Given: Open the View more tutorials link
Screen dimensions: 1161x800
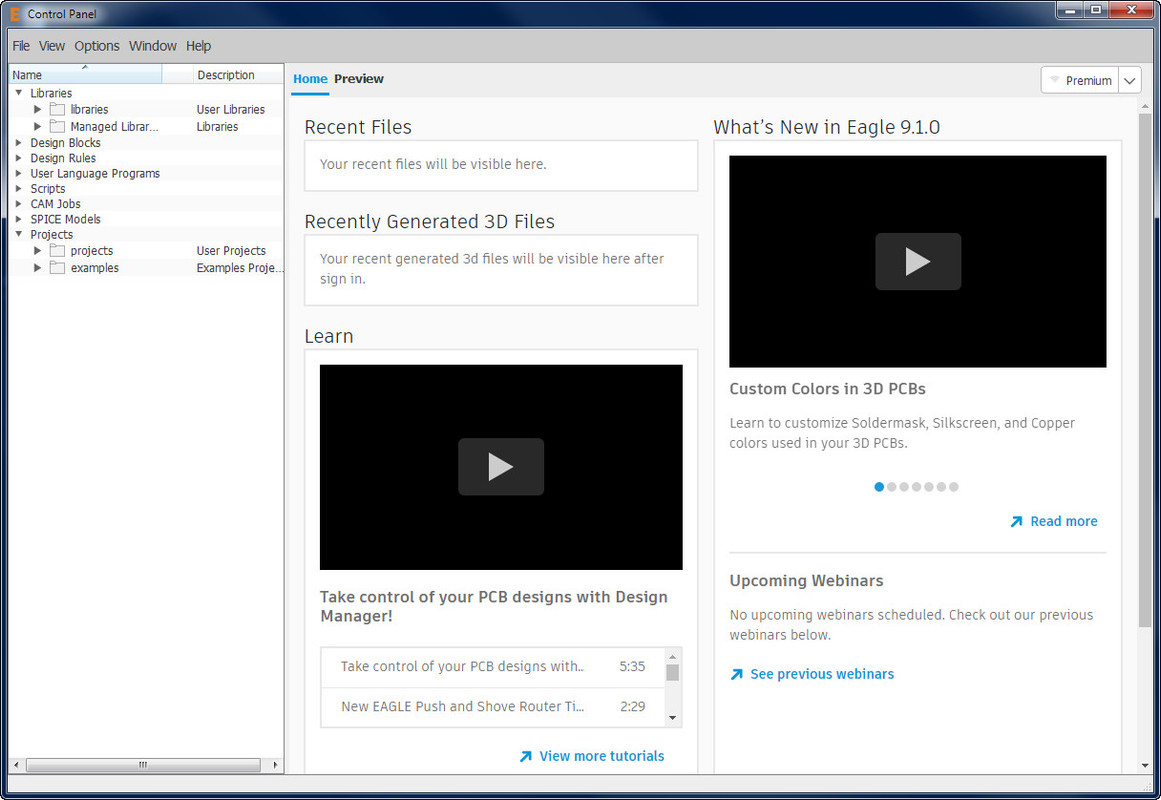Looking at the screenshot, I should point(602,756).
